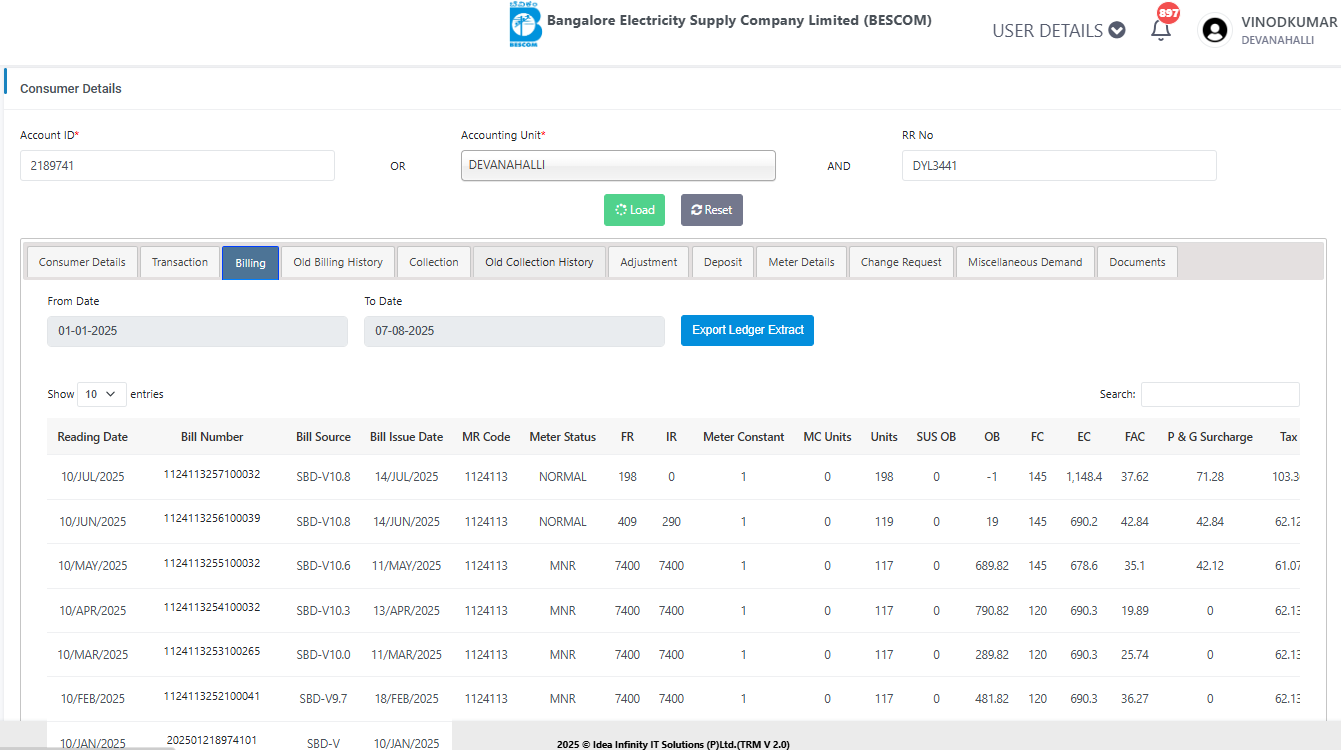Switch to the Consumer Details tab
Image resolution: width=1341 pixels, height=750 pixels.
[x=82, y=262]
